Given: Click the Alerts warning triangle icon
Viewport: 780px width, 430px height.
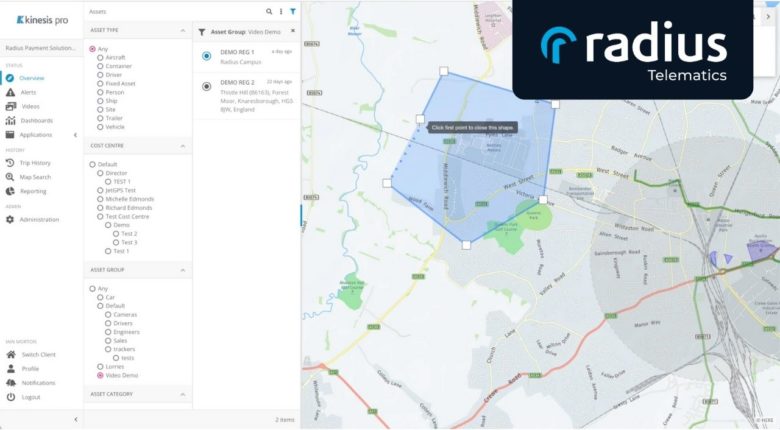Looking at the screenshot, I should (10, 93).
